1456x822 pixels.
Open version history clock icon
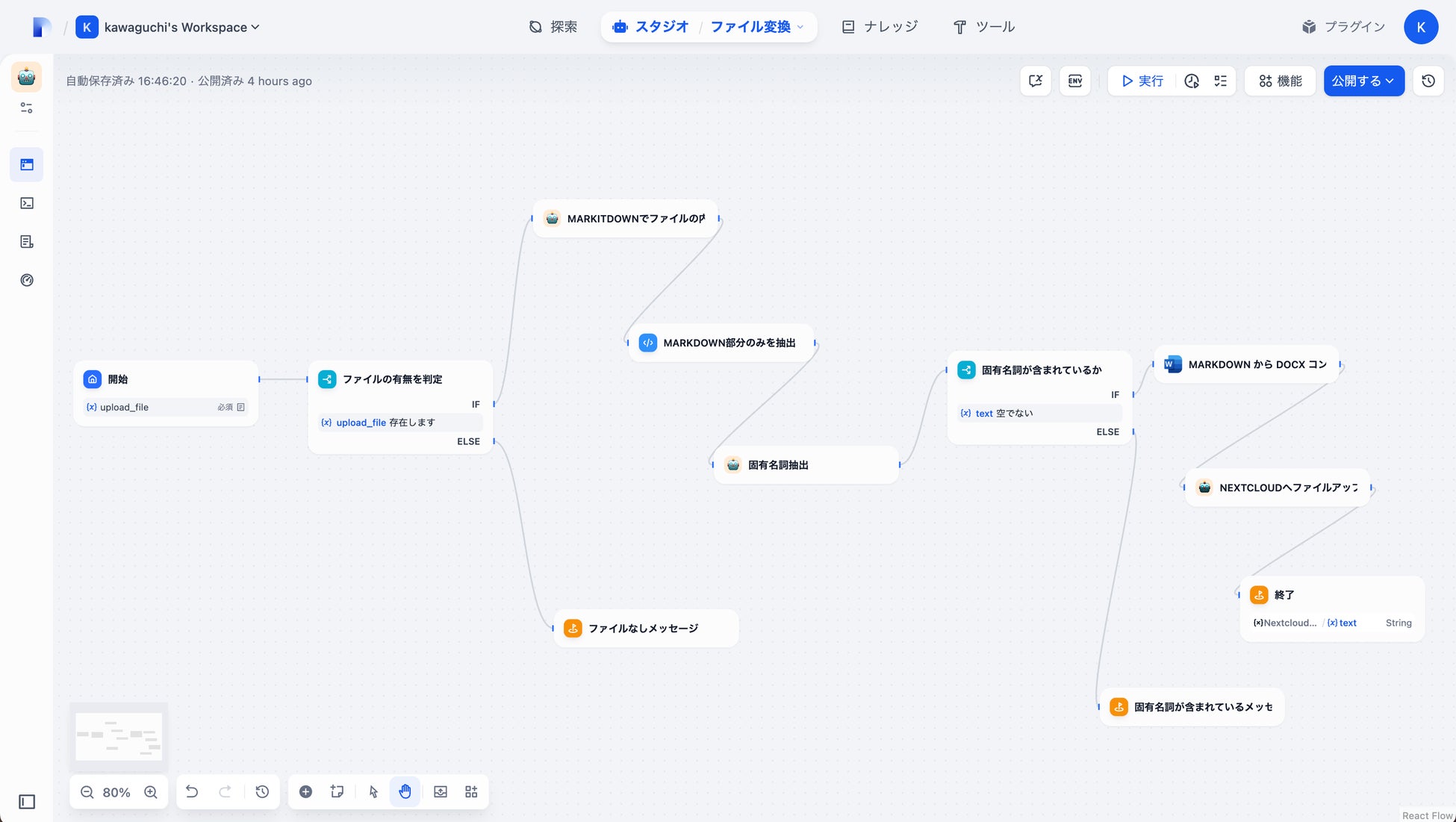[x=1428, y=81]
